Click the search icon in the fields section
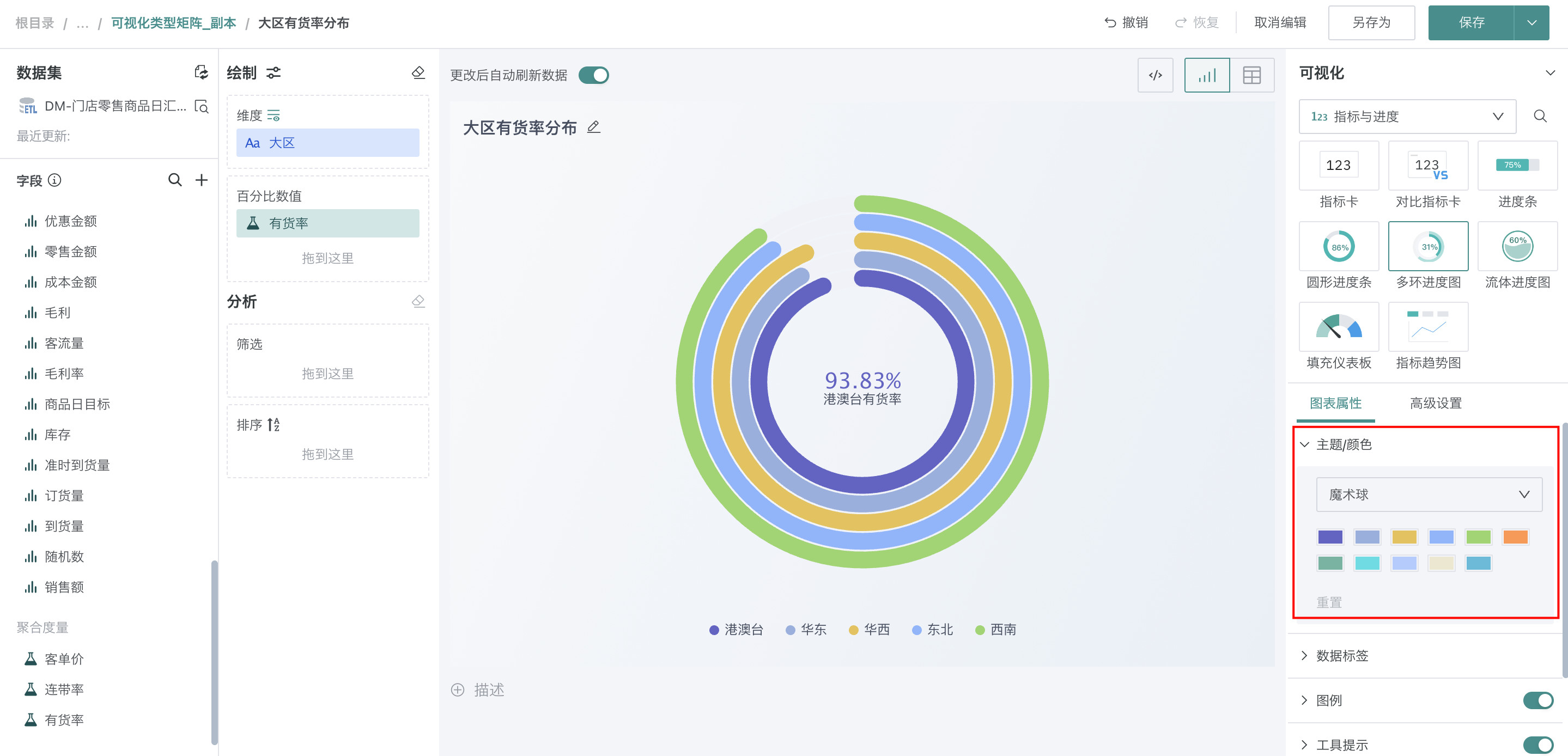Screen dimensions: 1568x756 pyautogui.click(x=175, y=180)
